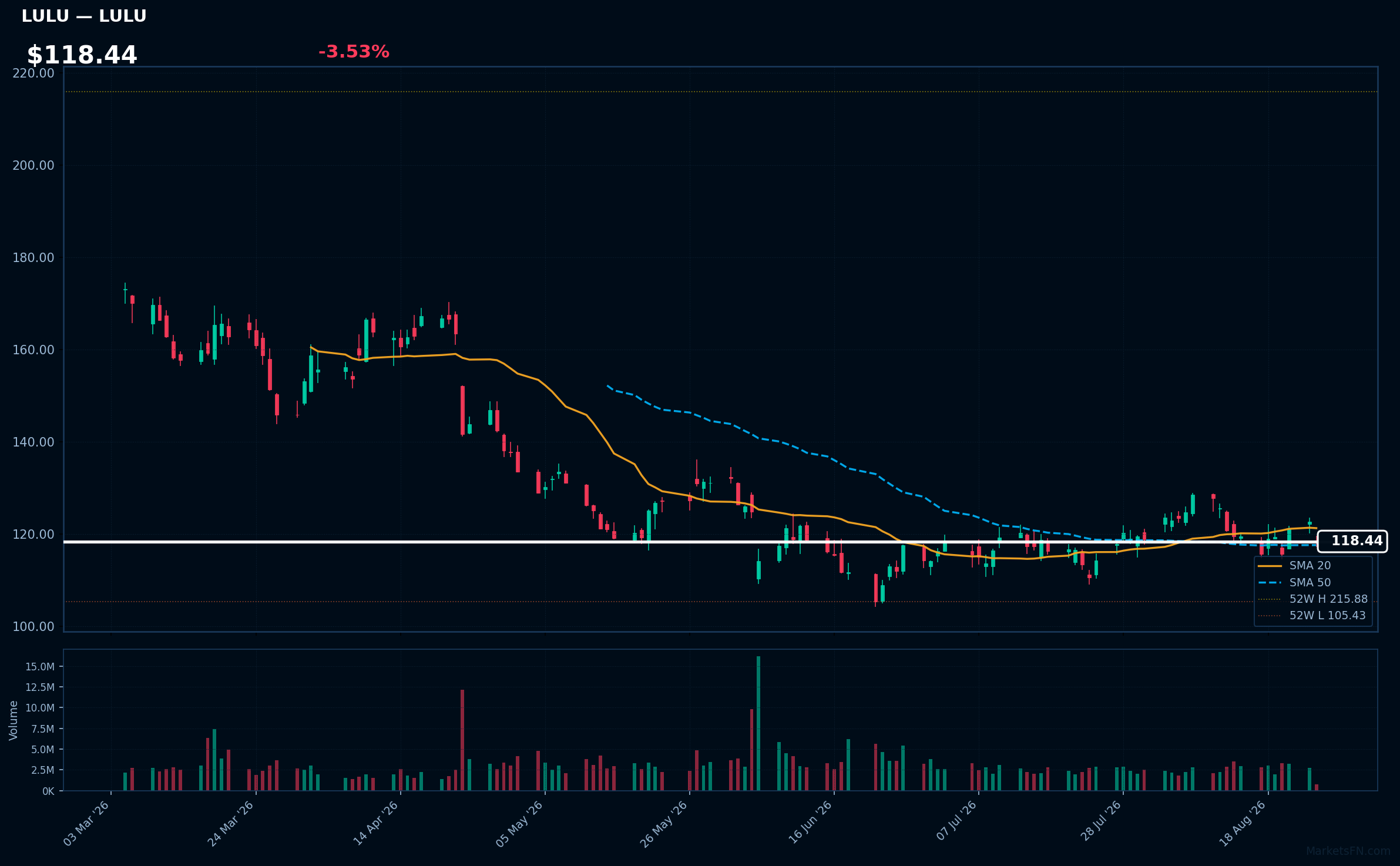The image size is (1400, 866).
Task: Click the 16 Jun '26 date label
Action: point(810,823)
